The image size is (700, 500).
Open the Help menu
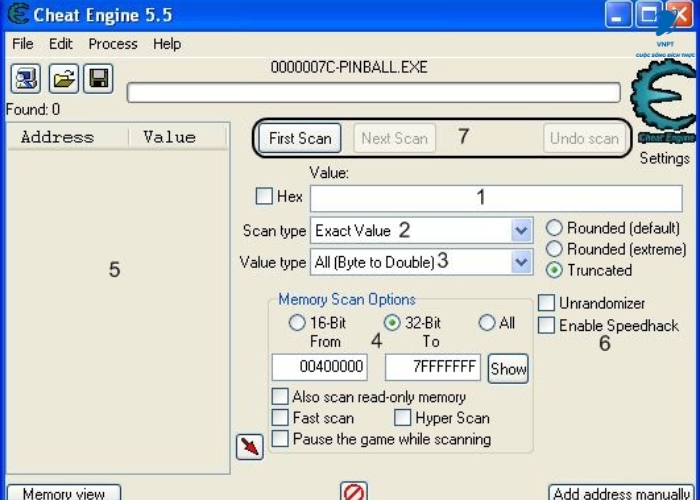click(x=167, y=44)
